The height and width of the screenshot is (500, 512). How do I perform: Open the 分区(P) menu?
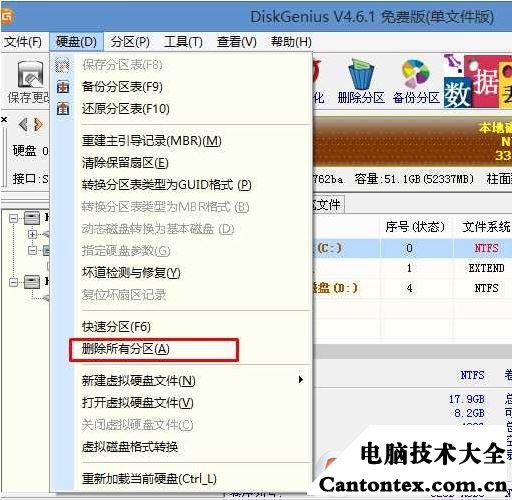tap(130, 42)
